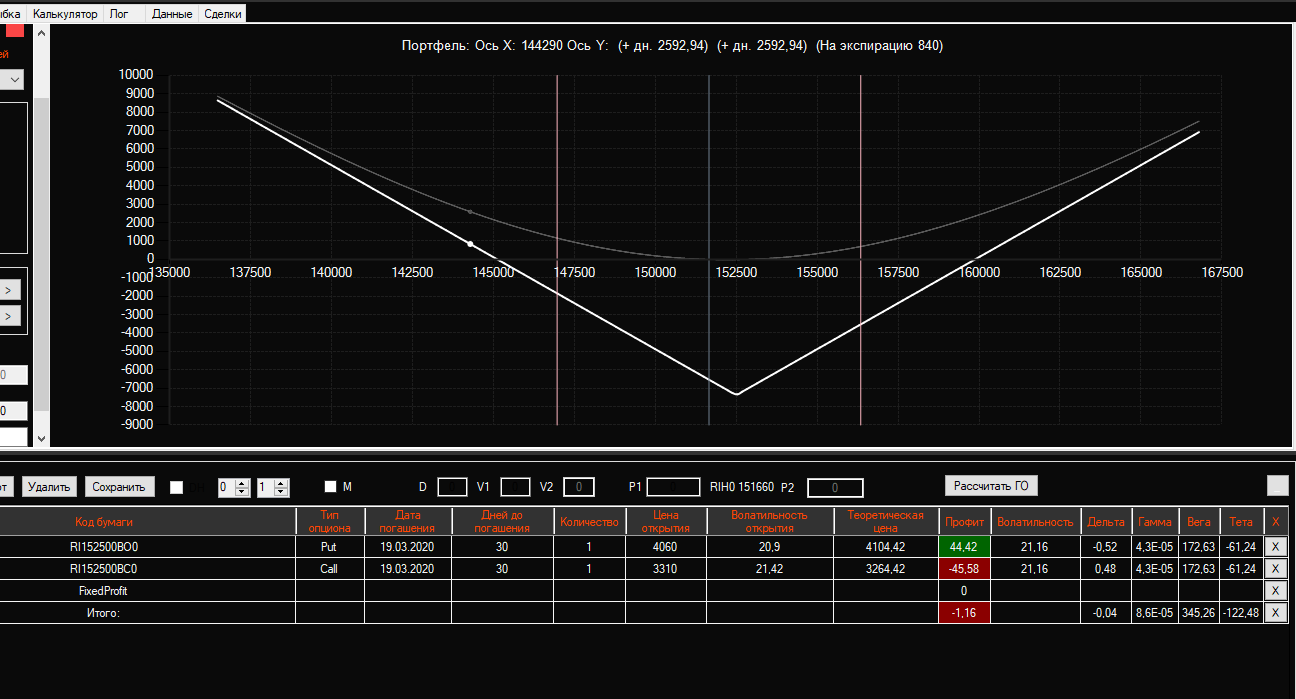Increase the stepper showing 0

(242, 483)
